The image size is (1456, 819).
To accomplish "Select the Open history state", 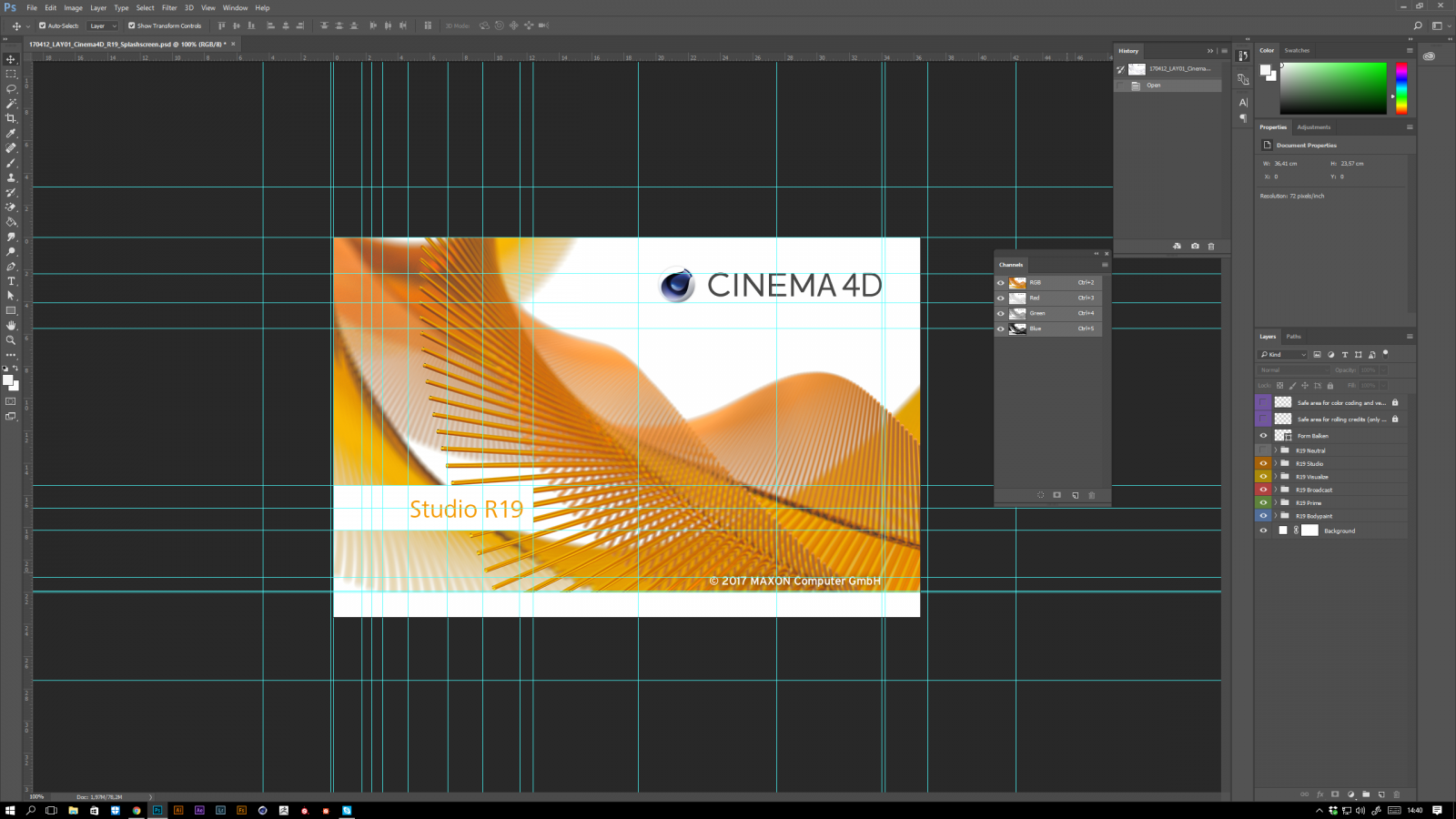I will point(1168,86).
